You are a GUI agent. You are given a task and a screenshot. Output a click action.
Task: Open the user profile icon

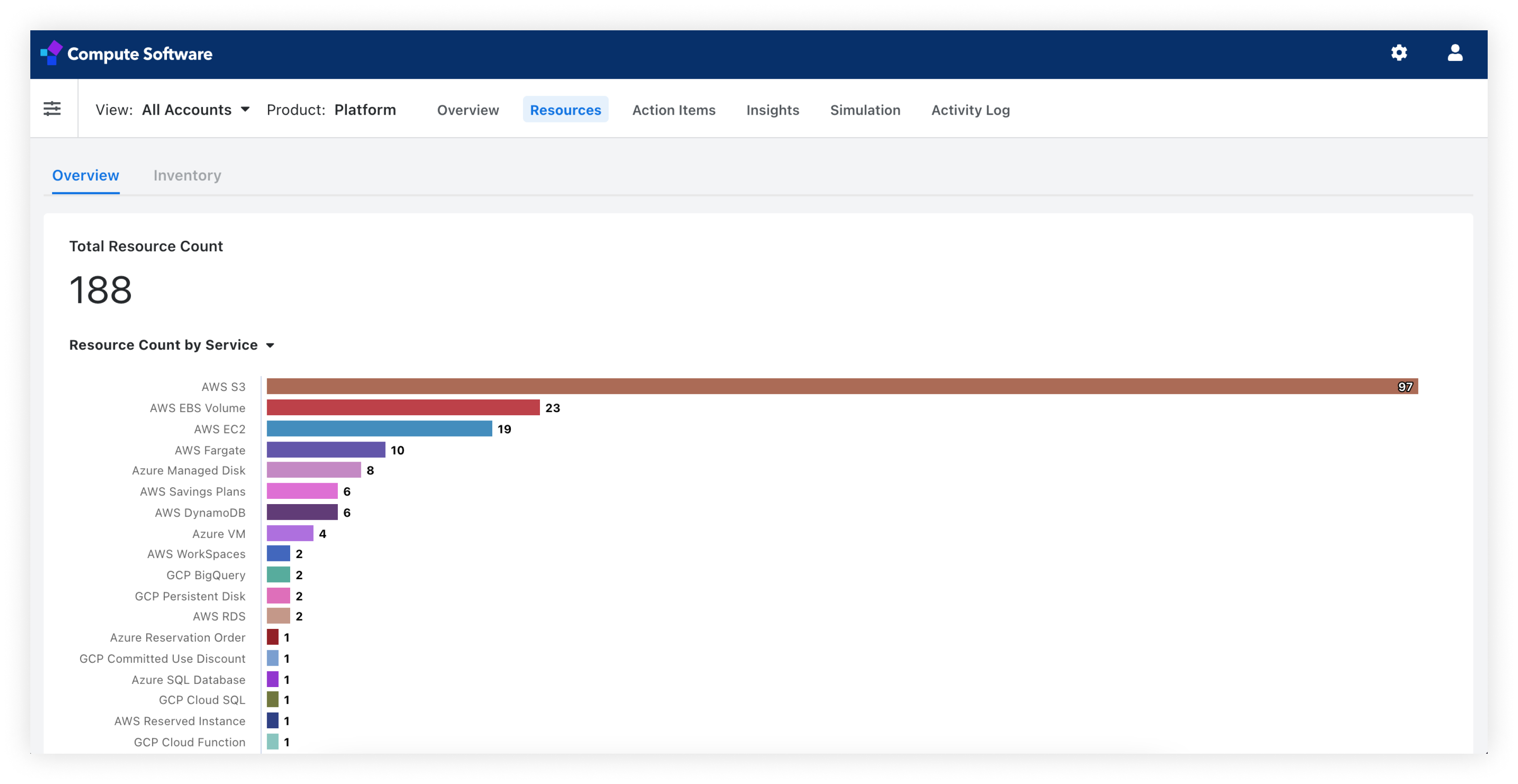1455,53
